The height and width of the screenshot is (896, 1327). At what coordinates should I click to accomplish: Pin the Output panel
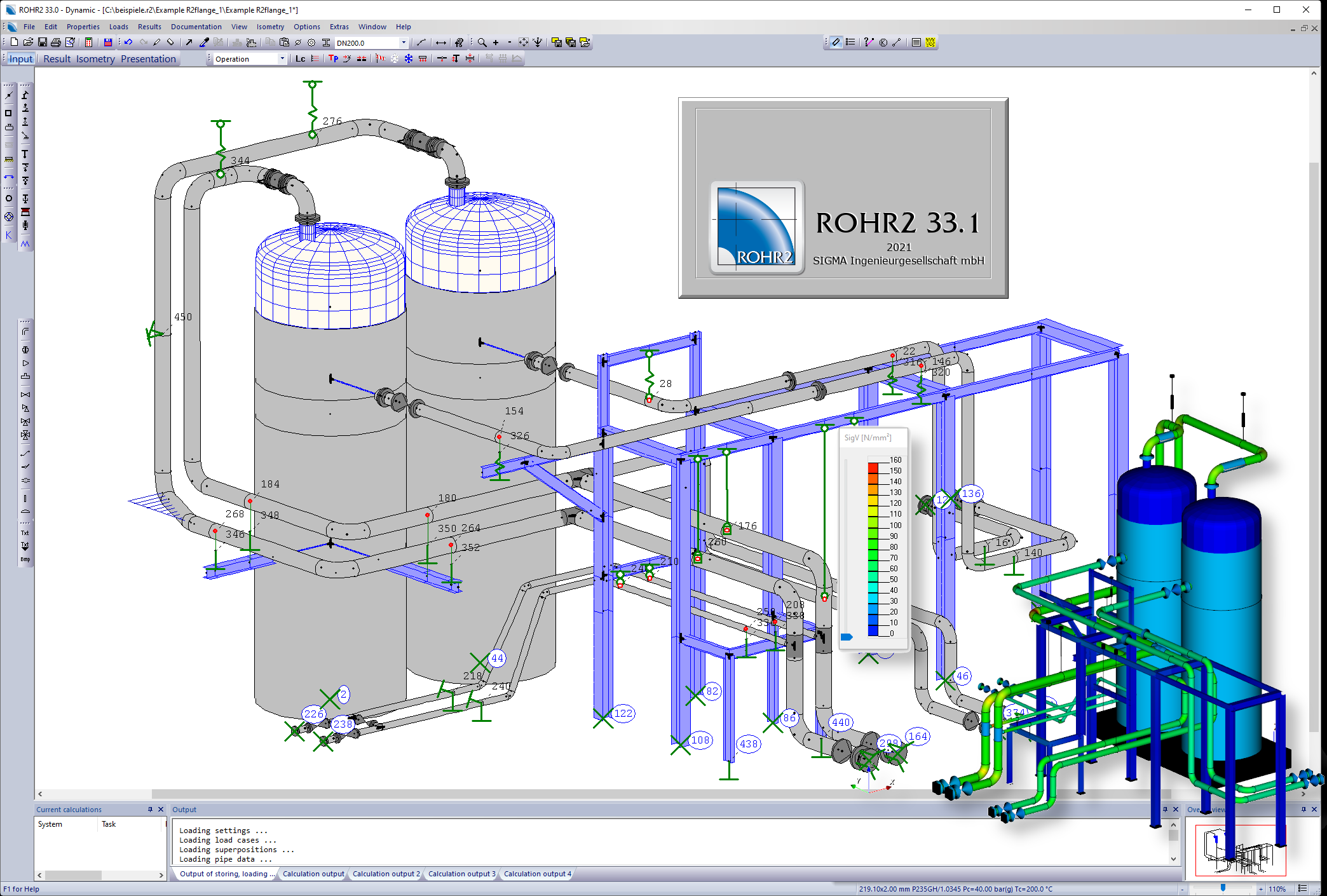click(1165, 810)
